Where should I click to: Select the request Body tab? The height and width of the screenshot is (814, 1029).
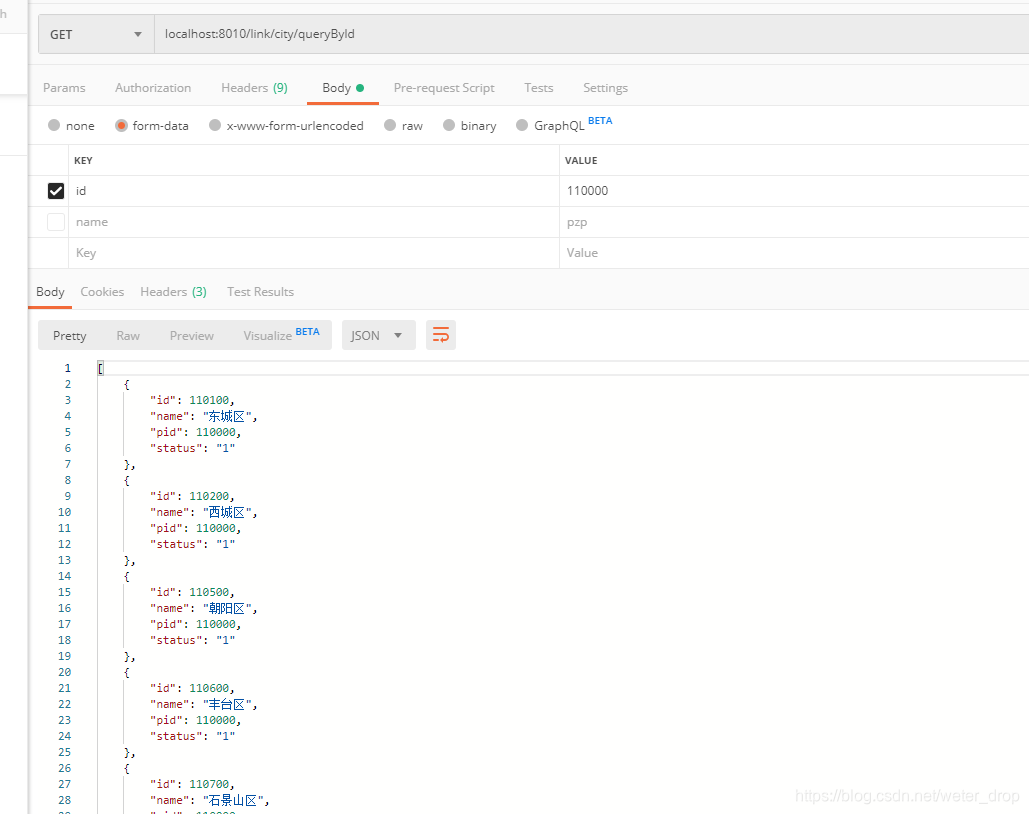click(343, 87)
